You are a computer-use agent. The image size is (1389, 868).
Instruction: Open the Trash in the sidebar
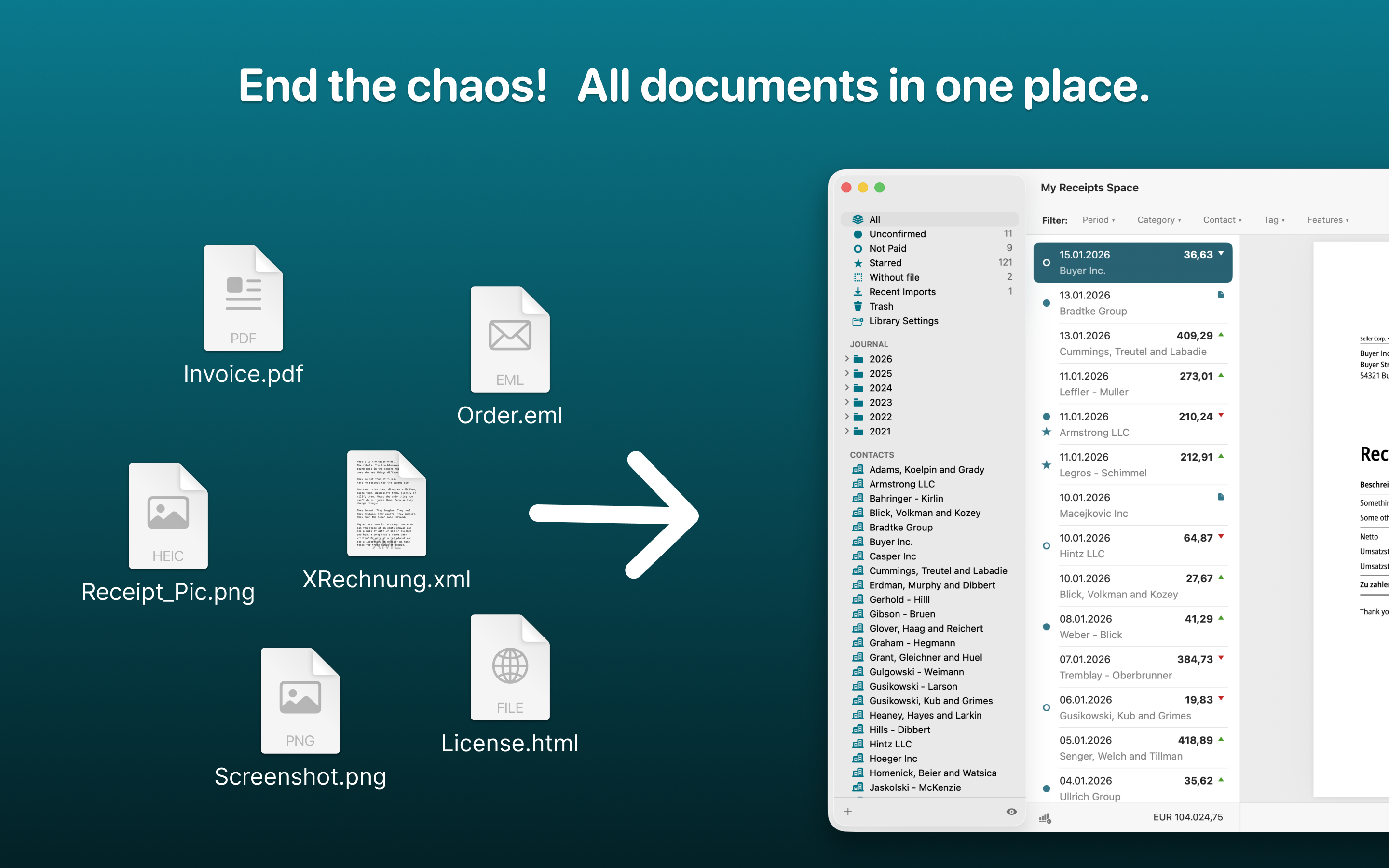(x=858, y=306)
